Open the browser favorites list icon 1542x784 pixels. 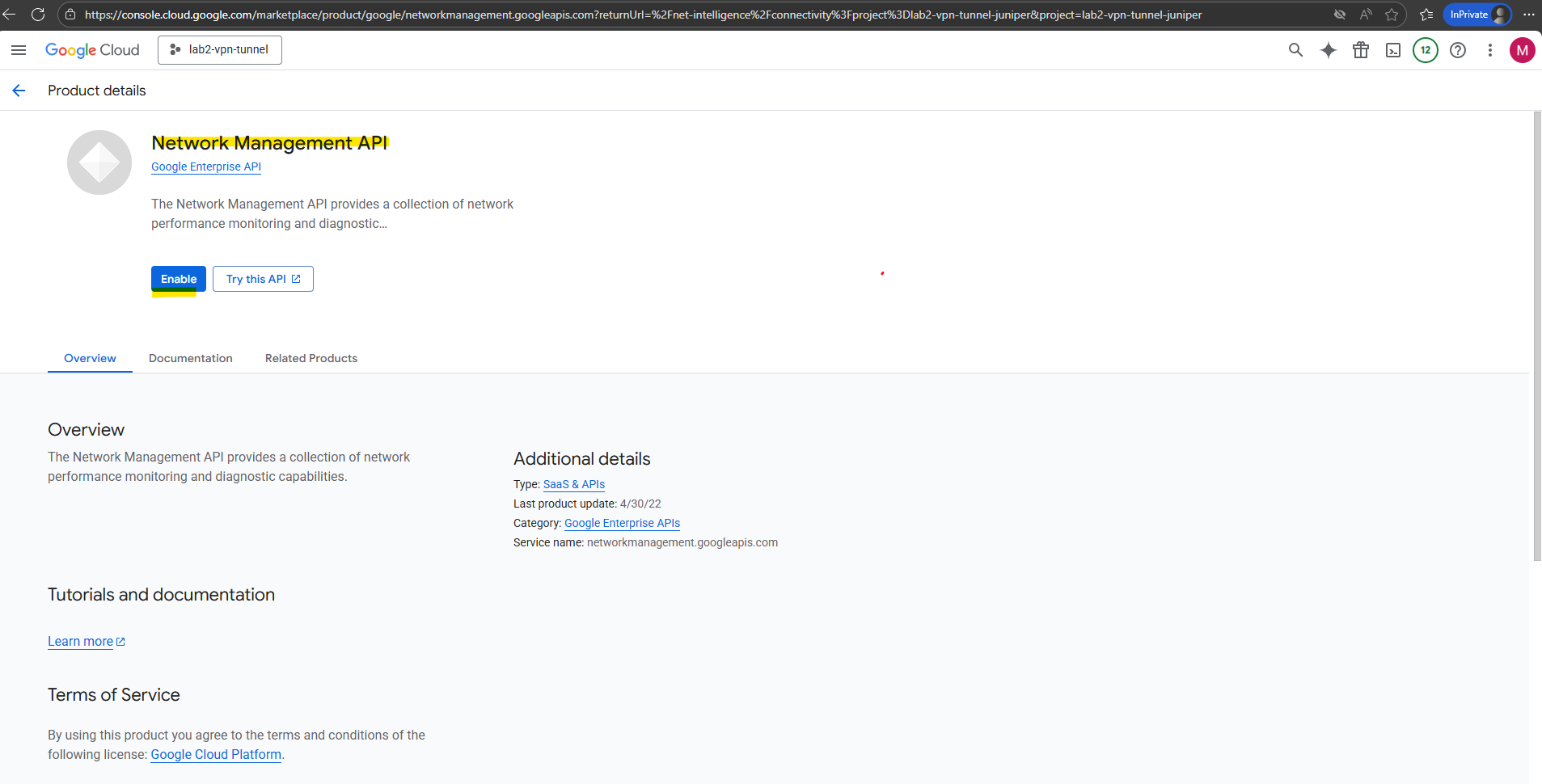(1426, 15)
